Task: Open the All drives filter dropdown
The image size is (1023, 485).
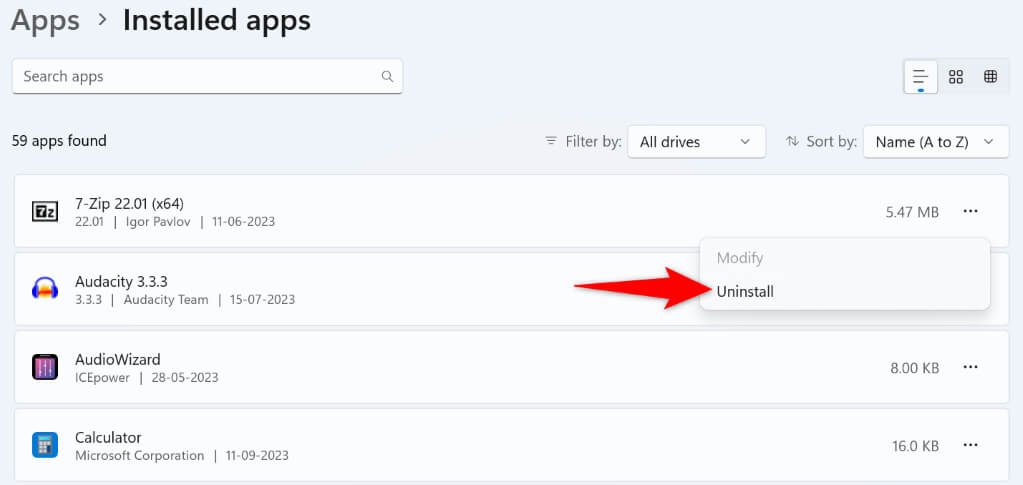Action: pyautogui.click(x=696, y=142)
